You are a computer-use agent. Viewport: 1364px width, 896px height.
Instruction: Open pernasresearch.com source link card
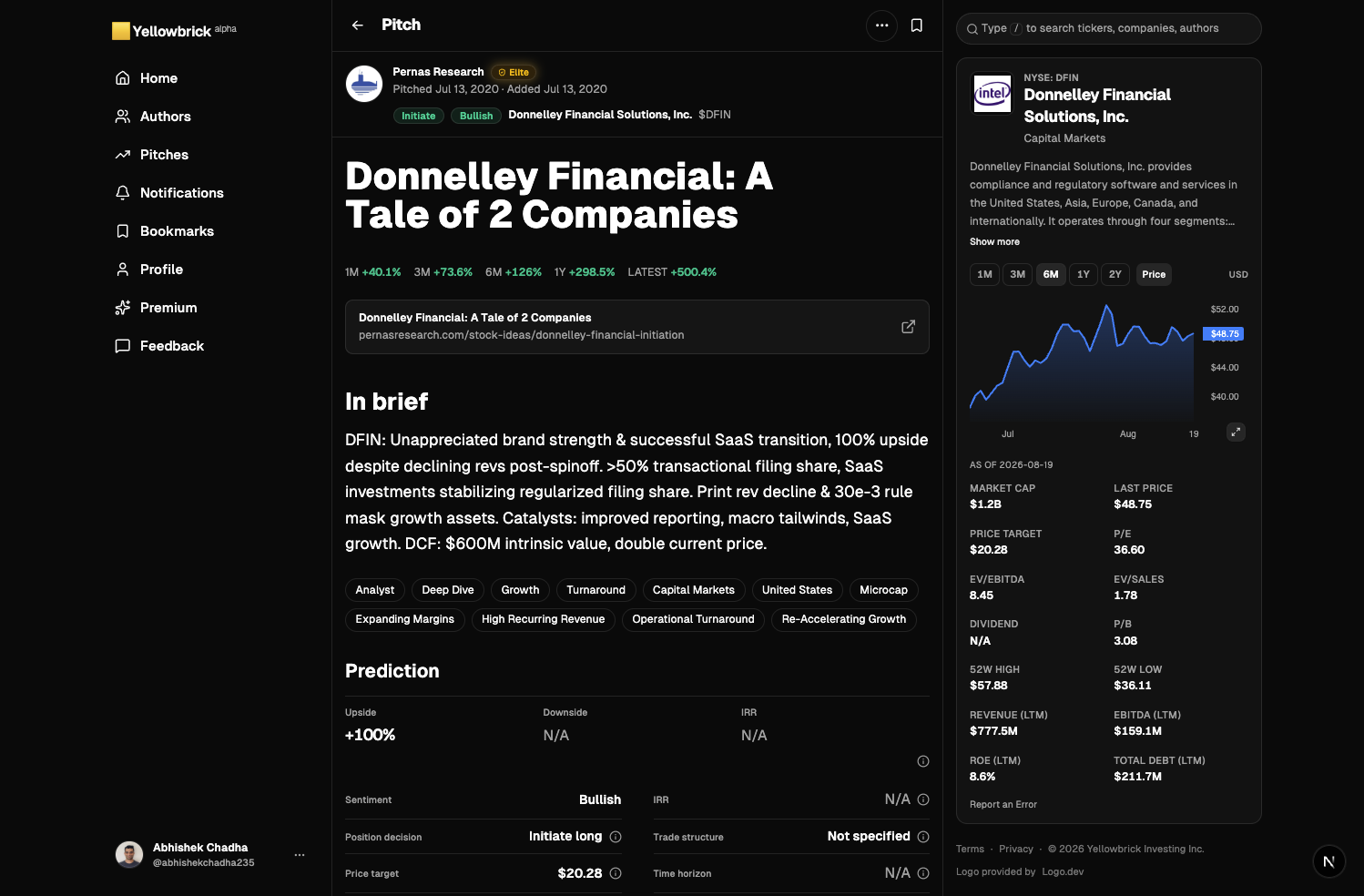pos(637,327)
